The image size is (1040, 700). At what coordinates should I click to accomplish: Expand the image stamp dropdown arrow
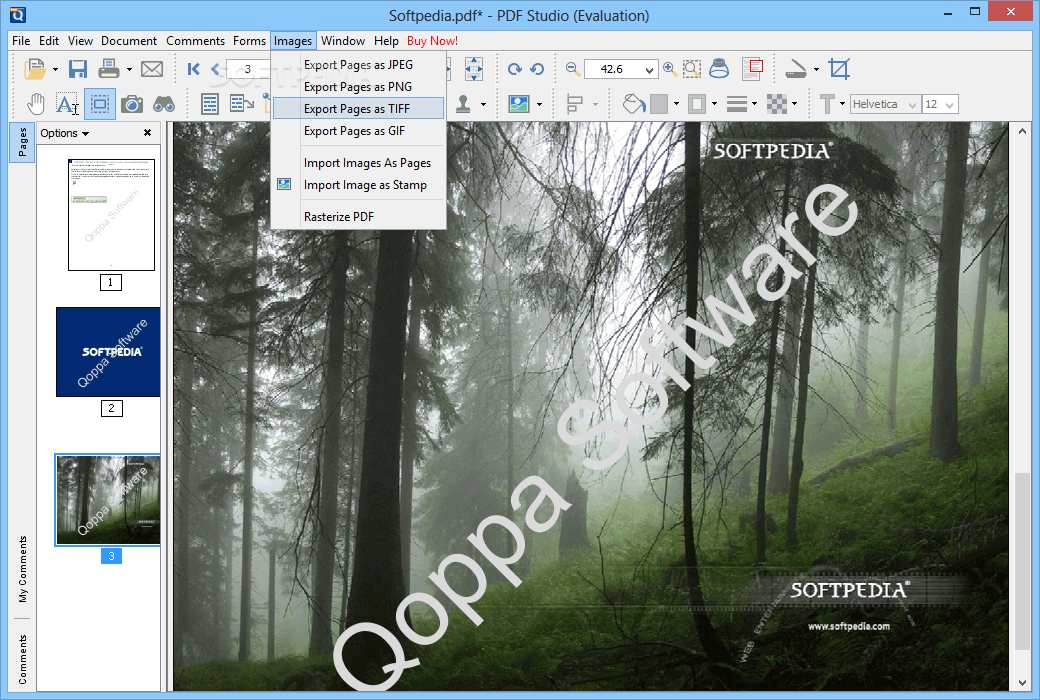point(539,105)
